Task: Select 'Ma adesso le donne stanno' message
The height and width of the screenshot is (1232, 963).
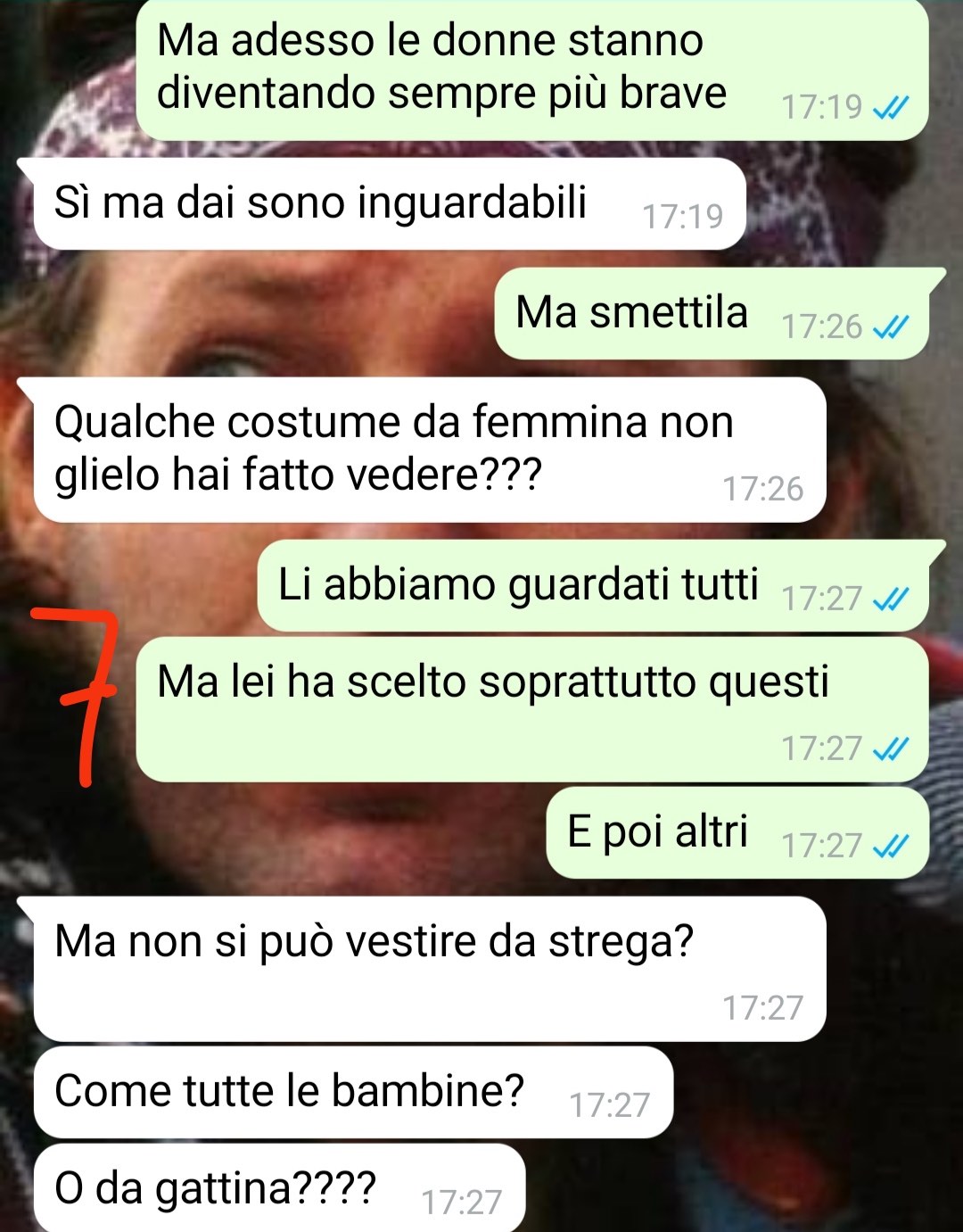Action: pyautogui.click(x=532, y=69)
